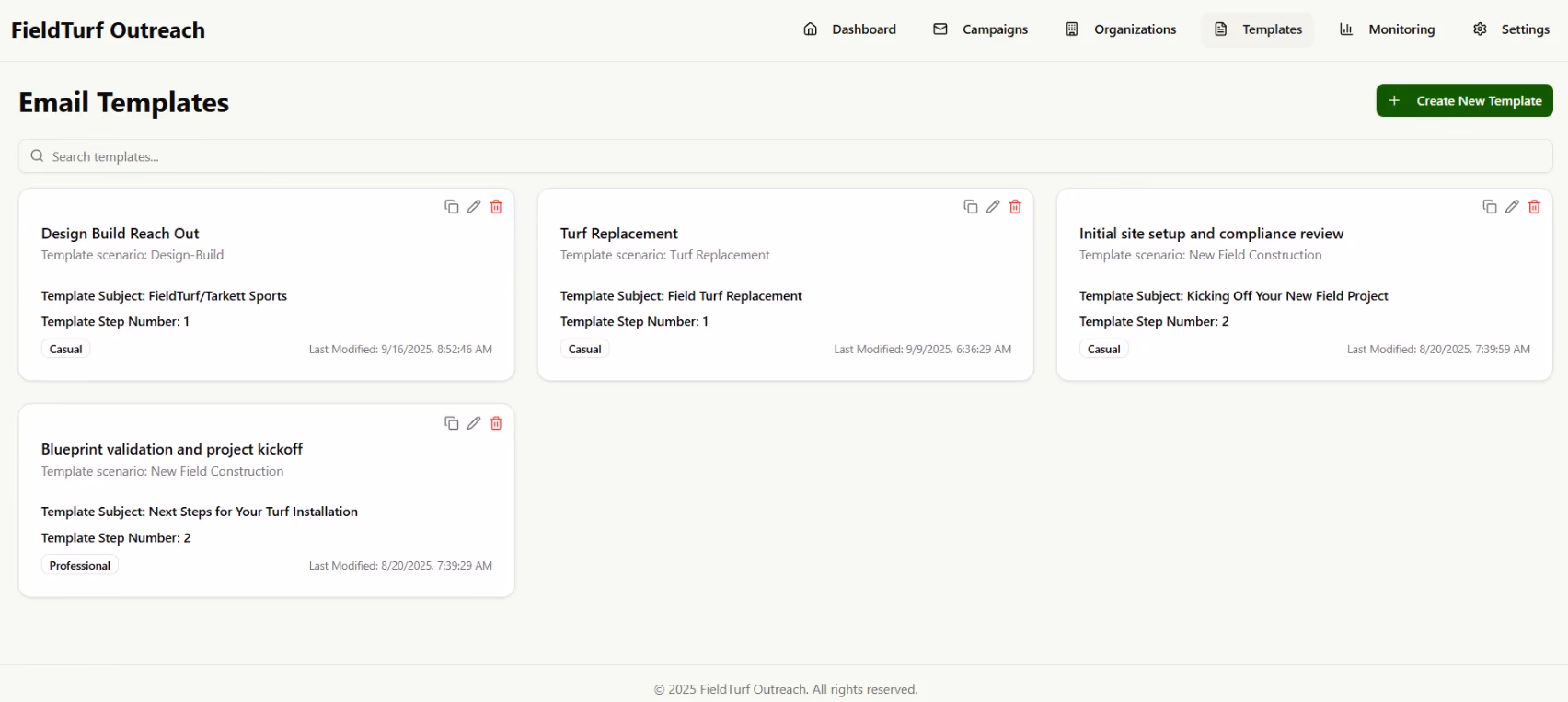
Task: Select Initial site setup and compliance review title
Action: click(x=1211, y=234)
